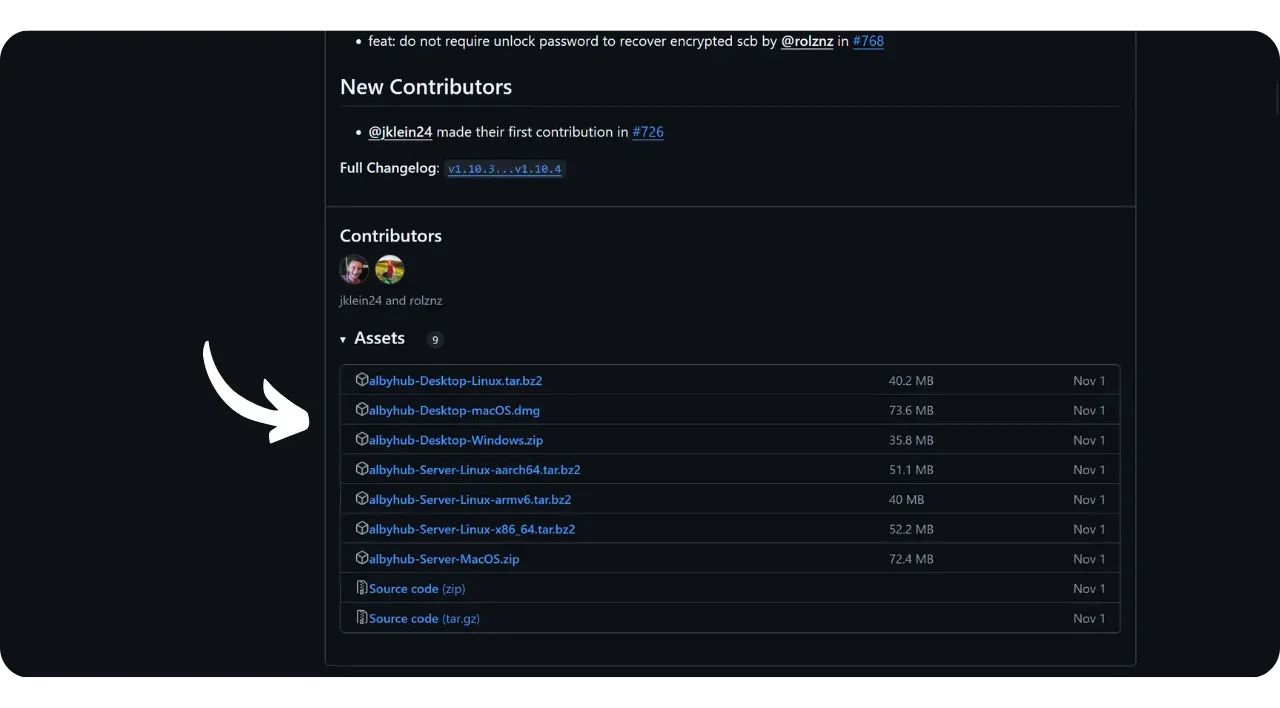Open pull request #768 link
The image size is (1280, 708).
click(x=868, y=41)
